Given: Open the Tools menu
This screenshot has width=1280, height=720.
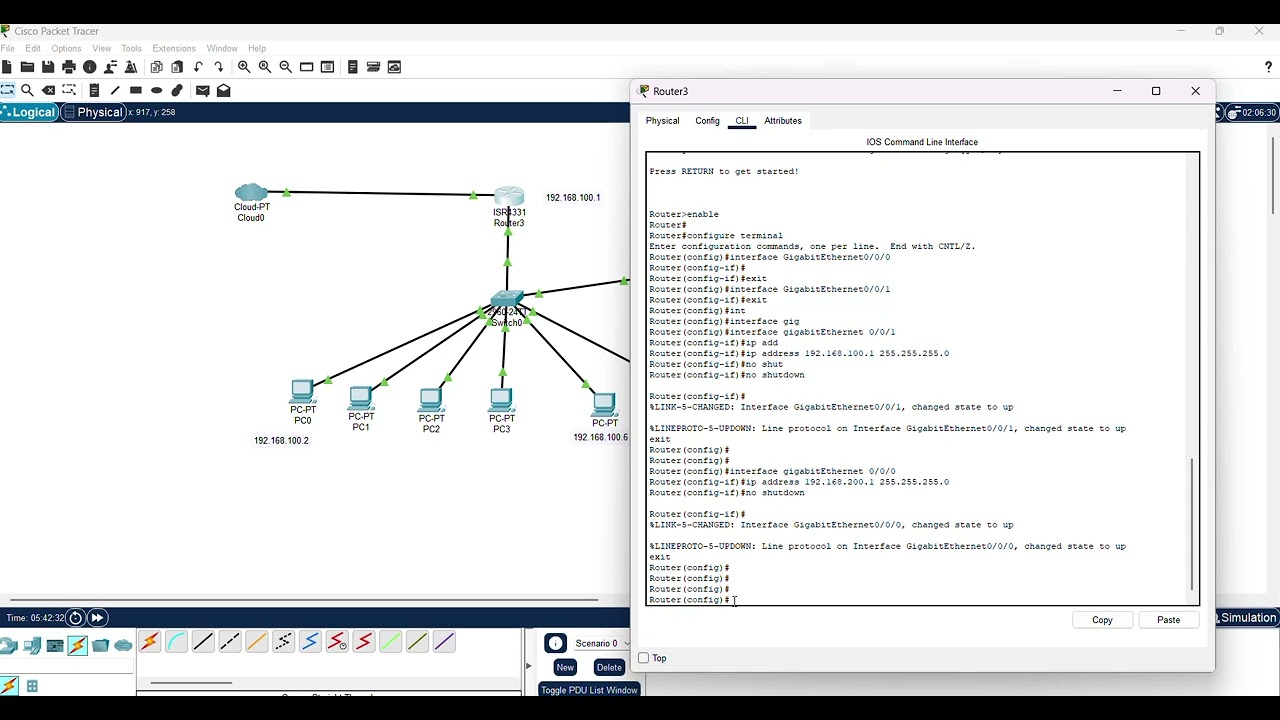Looking at the screenshot, I should point(131,48).
